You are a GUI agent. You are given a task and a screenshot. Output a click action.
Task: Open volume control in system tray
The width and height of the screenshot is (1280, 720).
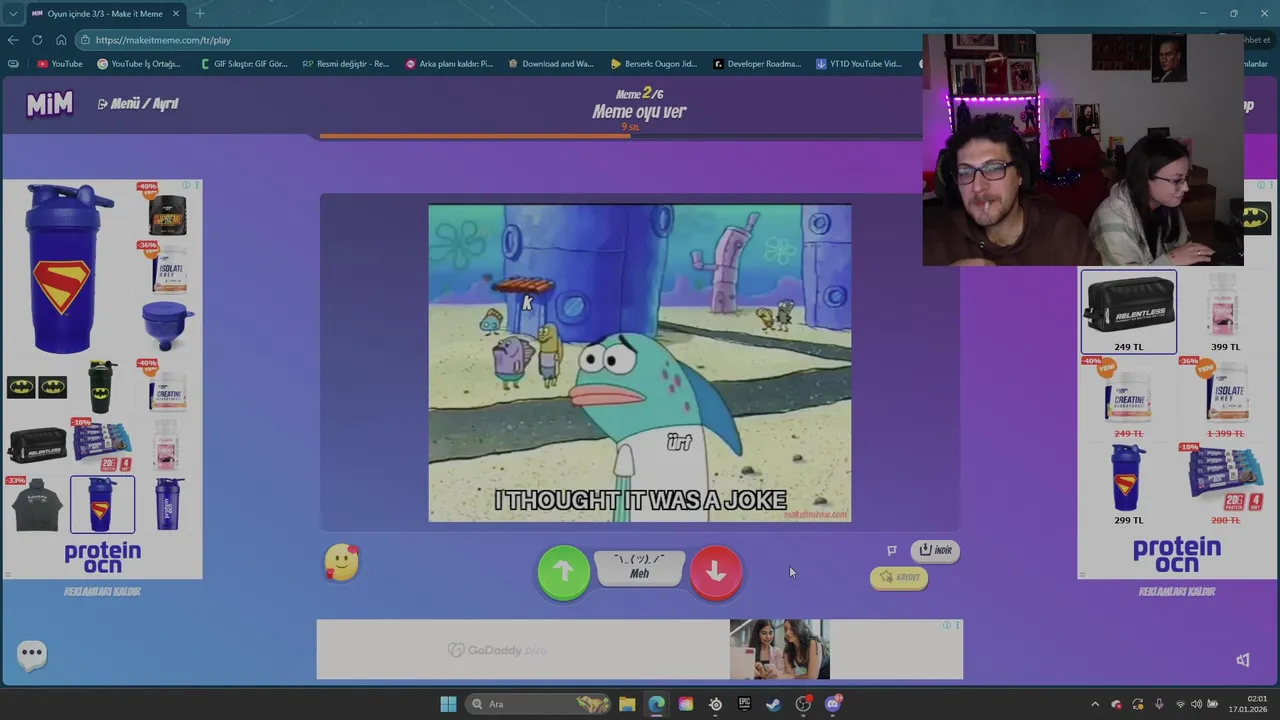coord(1197,704)
